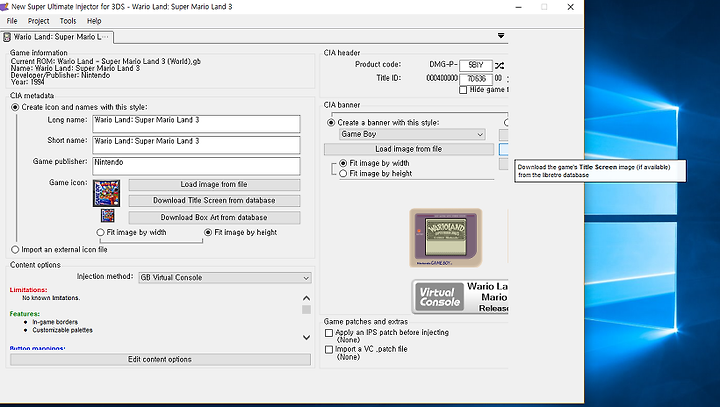Image resolution: width=720 pixels, height=407 pixels.
Task: Open the File menu
Action: pyautogui.click(x=12, y=21)
